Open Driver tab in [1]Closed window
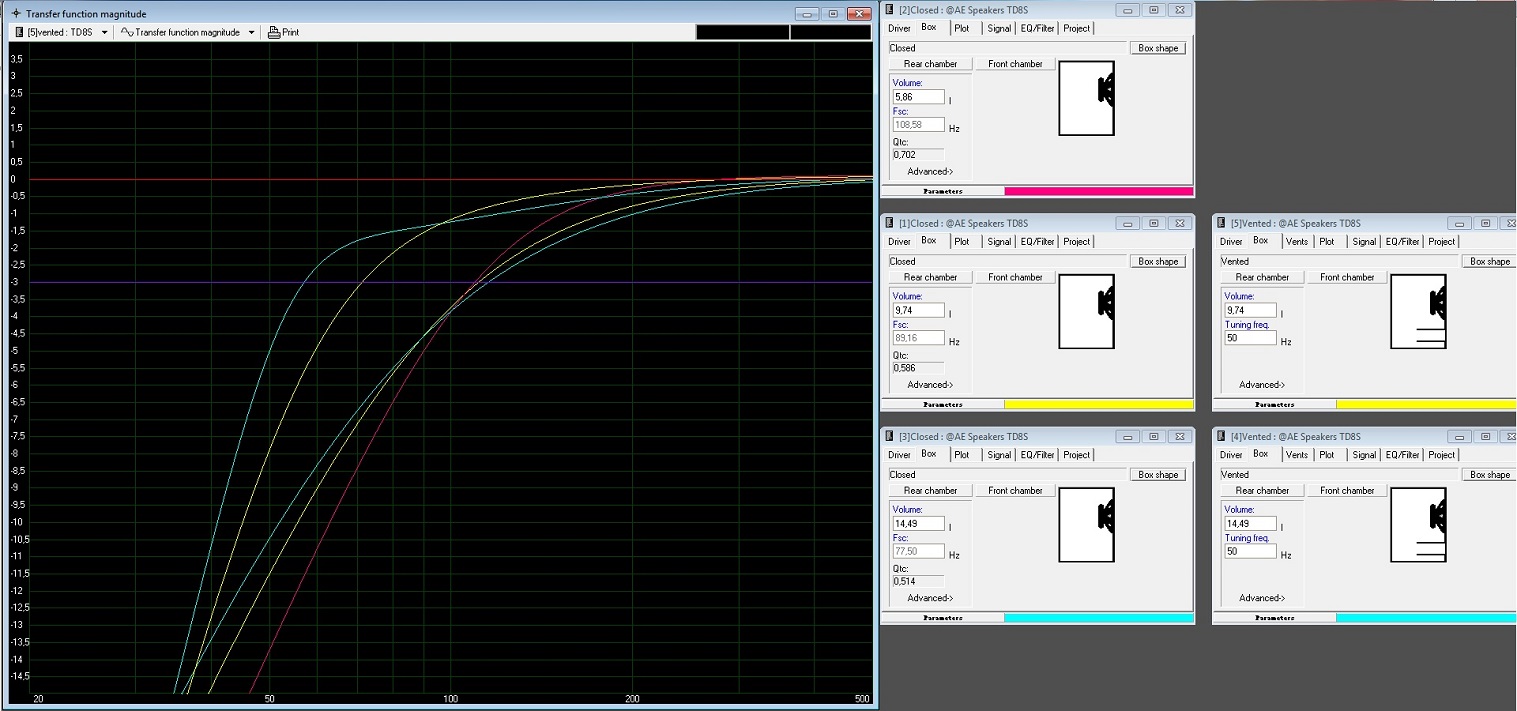Screen dimensions: 1517x711 coord(899,241)
